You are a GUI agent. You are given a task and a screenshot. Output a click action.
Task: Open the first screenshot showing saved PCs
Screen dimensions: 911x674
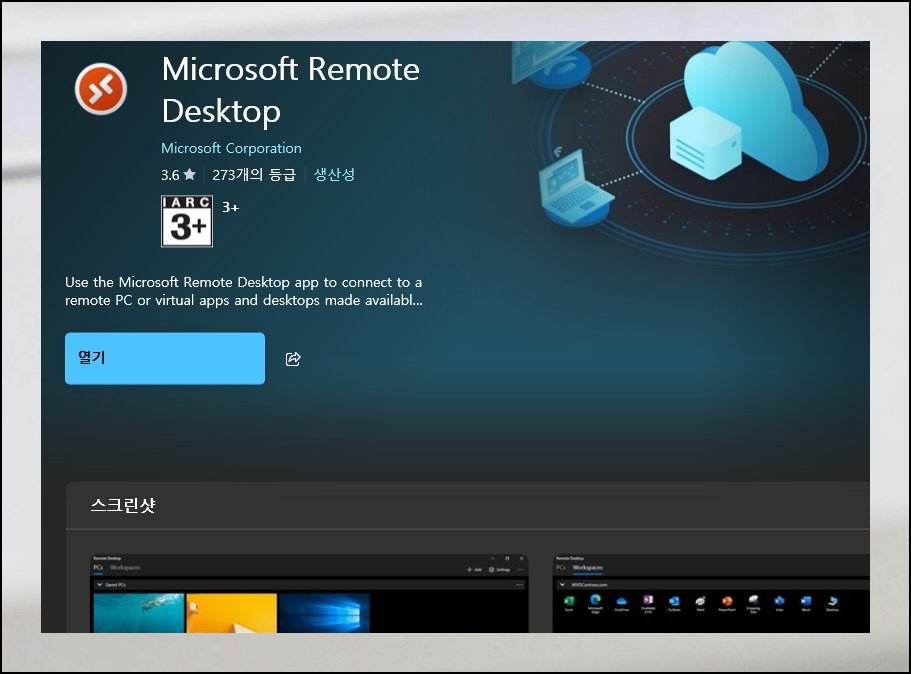(310, 593)
